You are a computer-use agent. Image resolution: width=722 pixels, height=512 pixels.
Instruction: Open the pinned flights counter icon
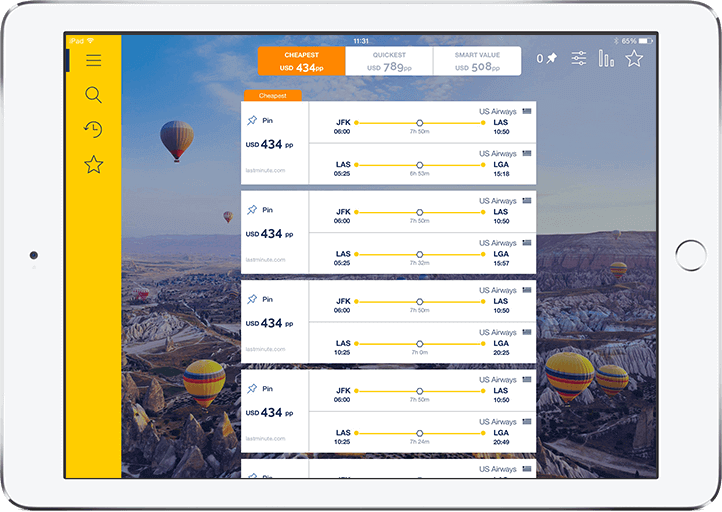(x=547, y=58)
